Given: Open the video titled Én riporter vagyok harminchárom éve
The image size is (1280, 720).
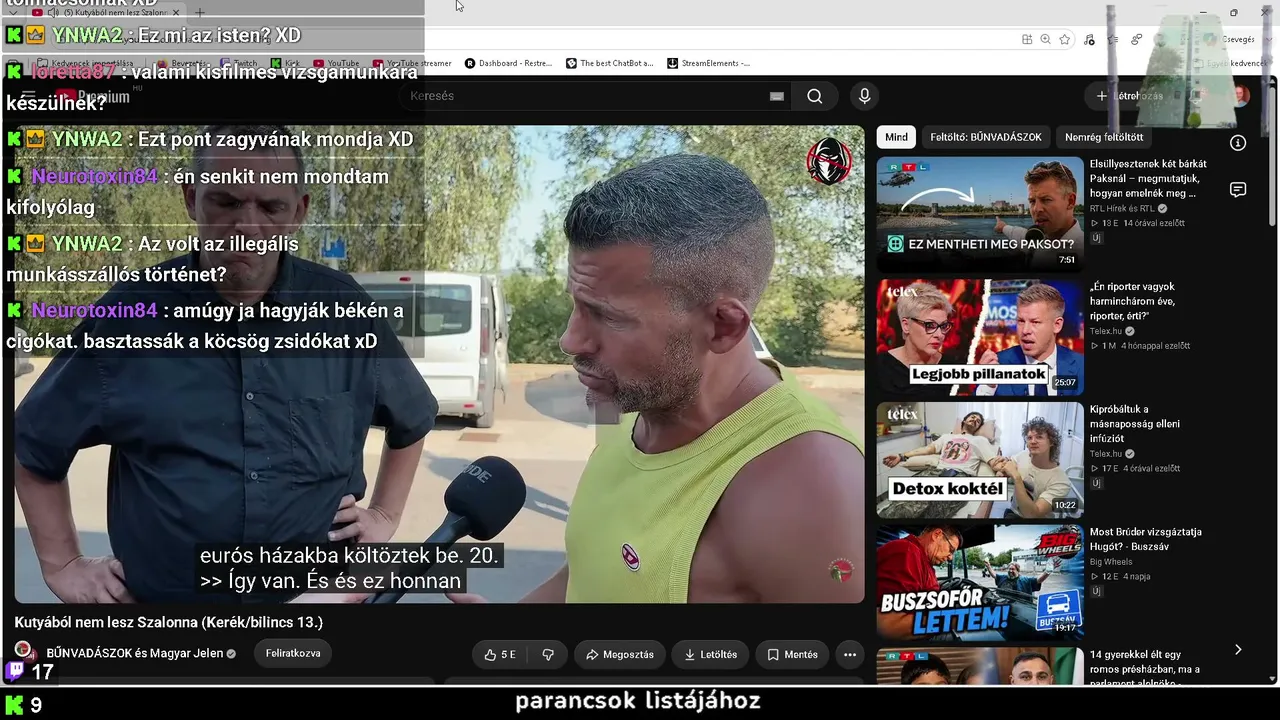Looking at the screenshot, I should click(1133, 301).
